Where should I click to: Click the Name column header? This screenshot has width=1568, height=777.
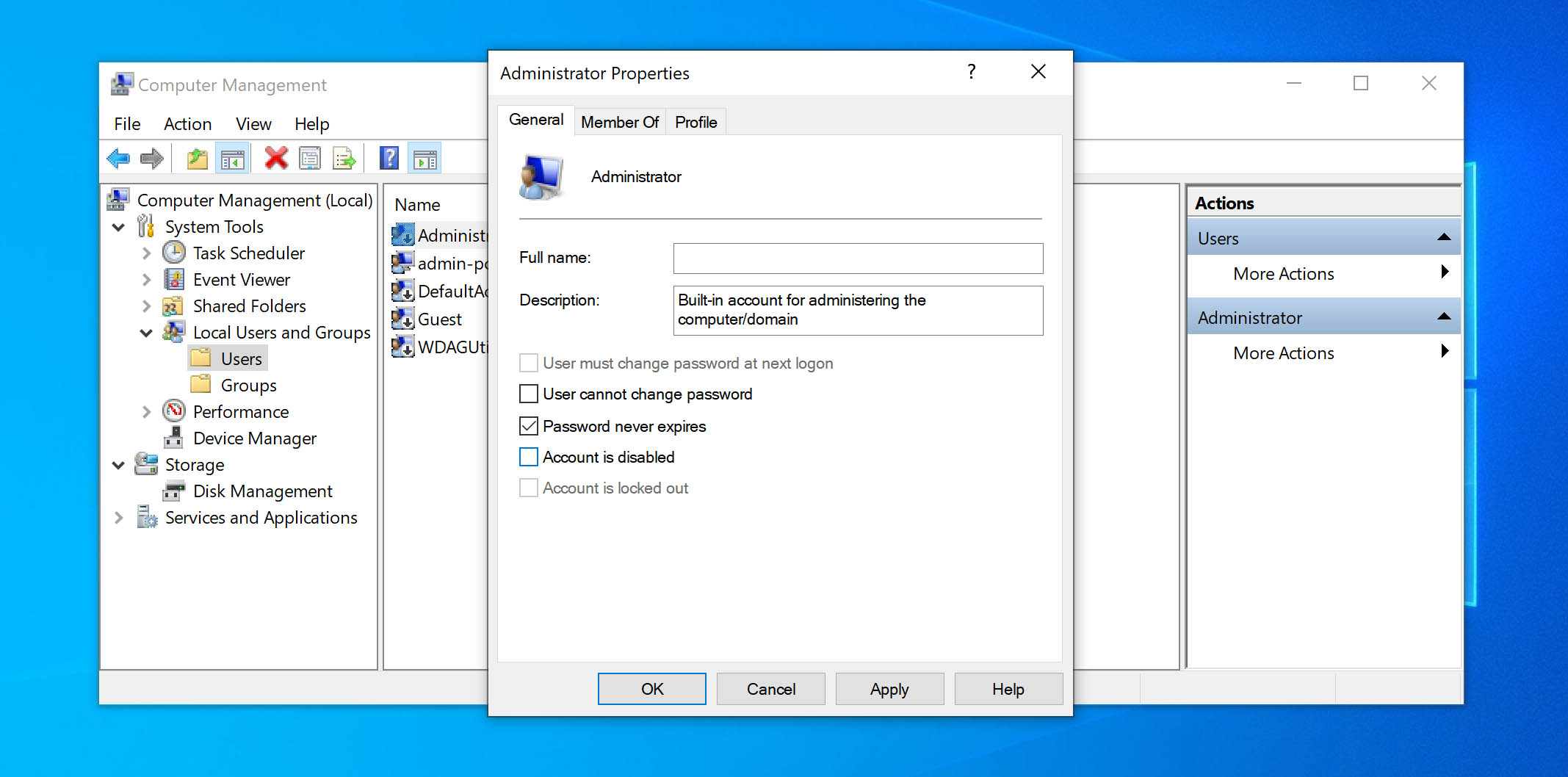417,205
